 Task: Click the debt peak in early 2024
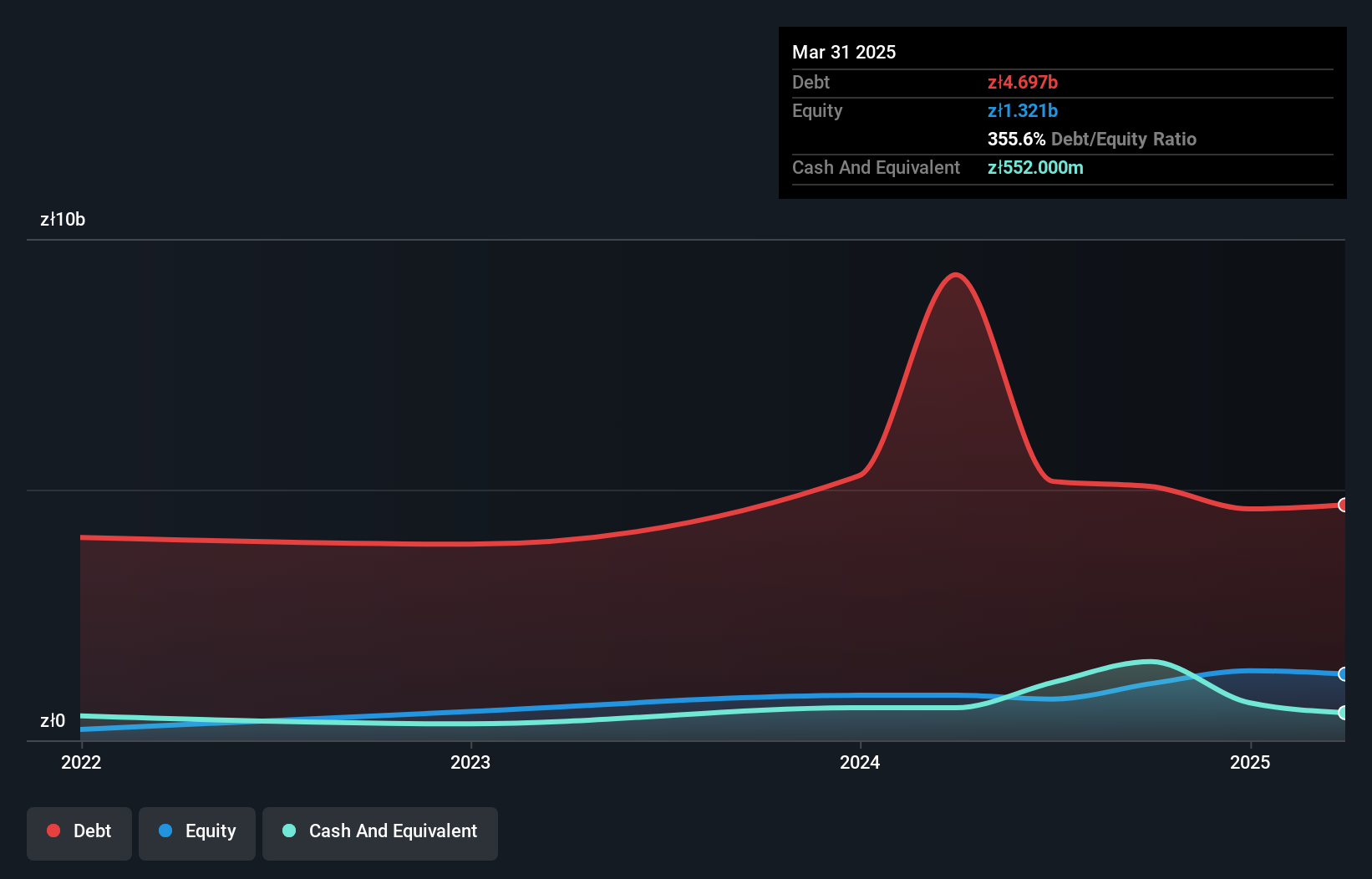pos(955,275)
